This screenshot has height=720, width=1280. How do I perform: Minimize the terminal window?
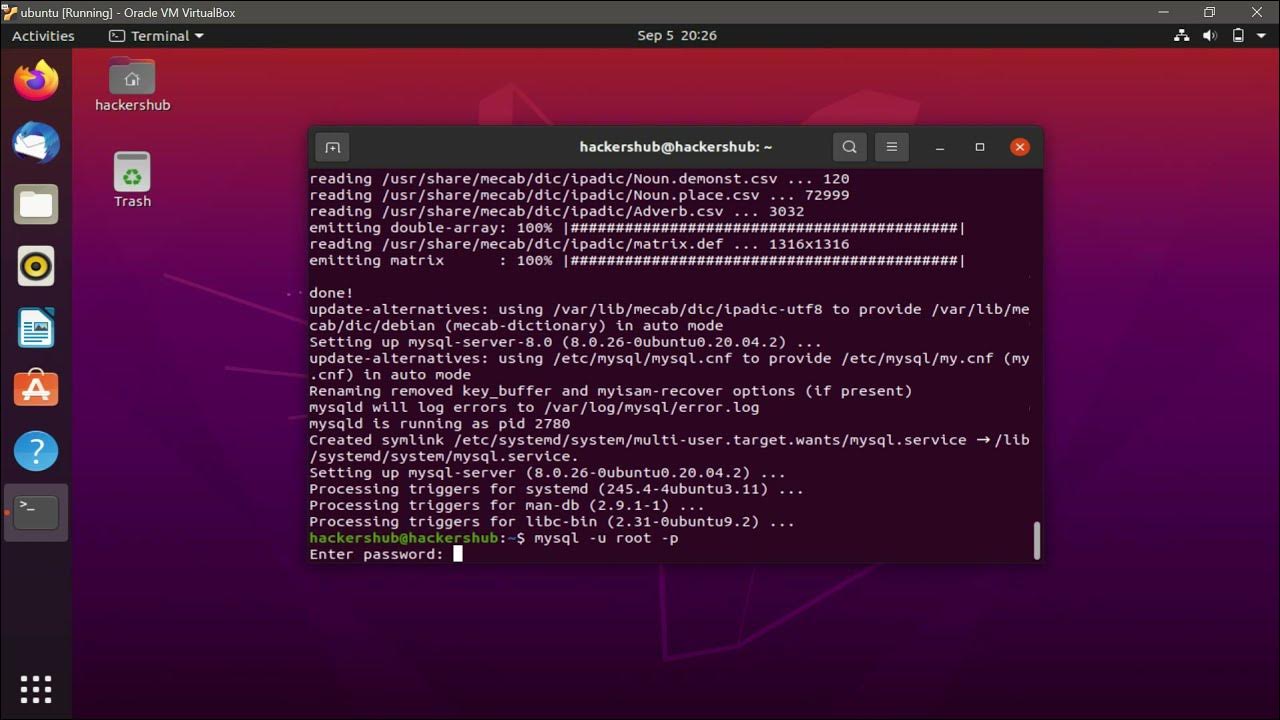click(x=940, y=147)
